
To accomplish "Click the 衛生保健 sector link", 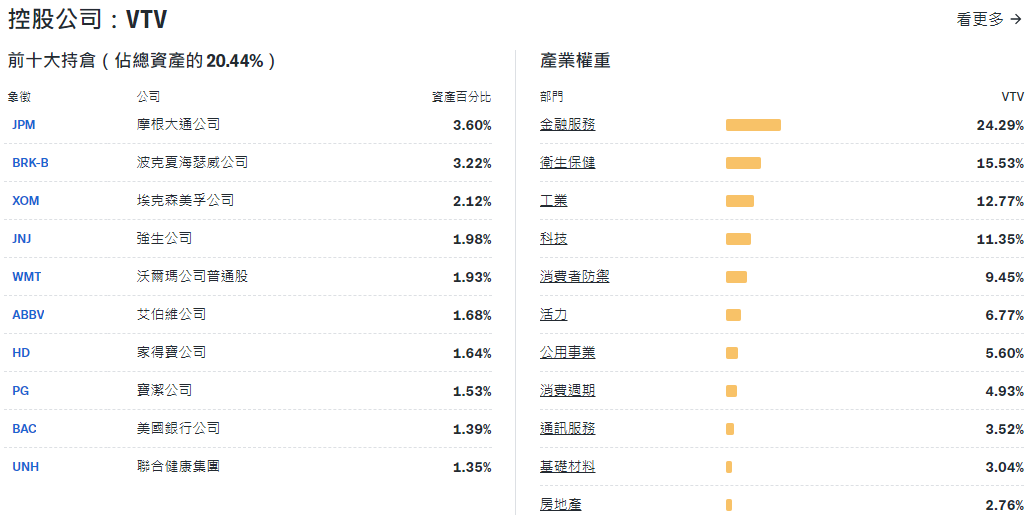I will [x=567, y=163].
